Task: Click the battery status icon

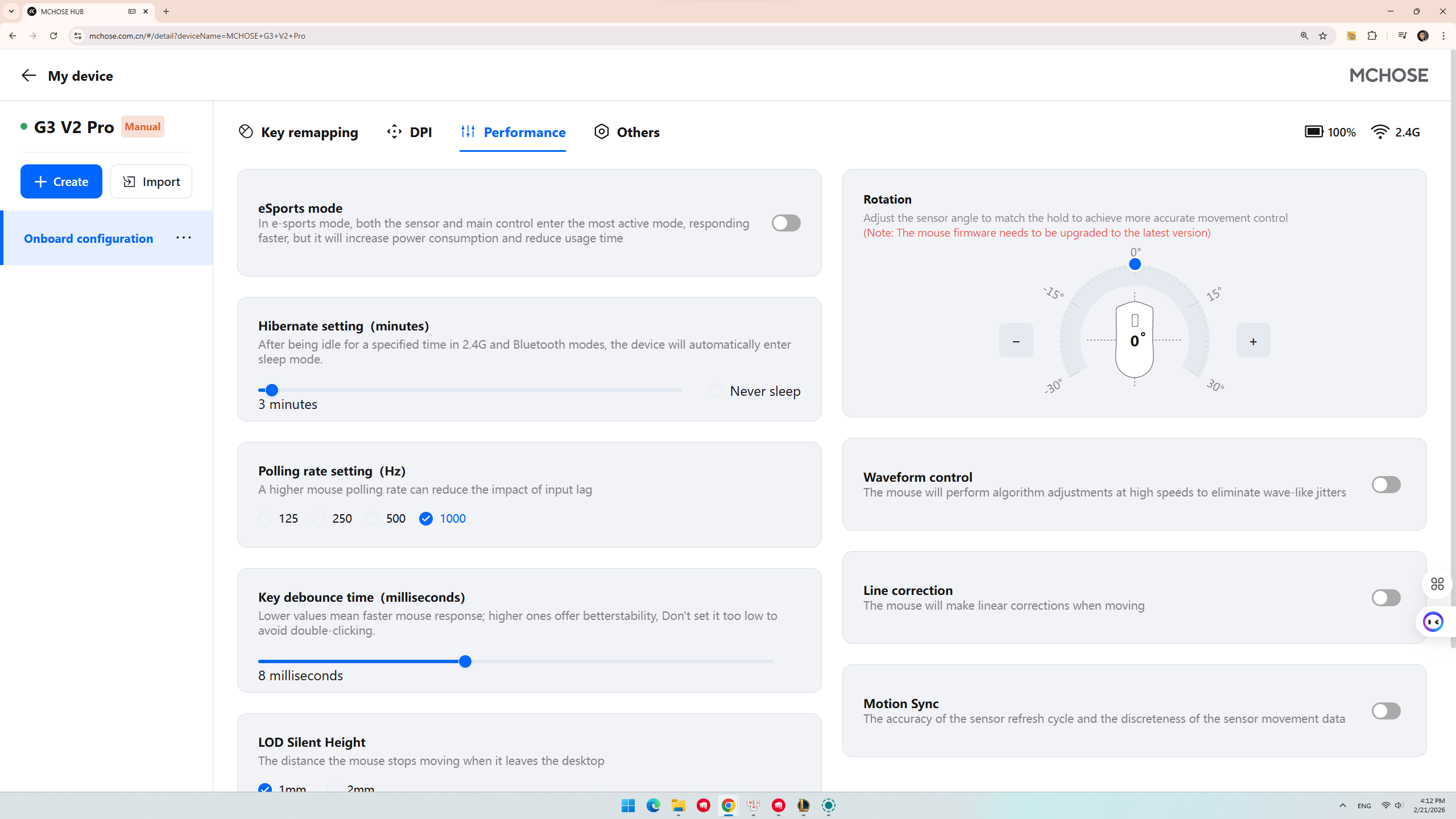Action: (1314, 132)
